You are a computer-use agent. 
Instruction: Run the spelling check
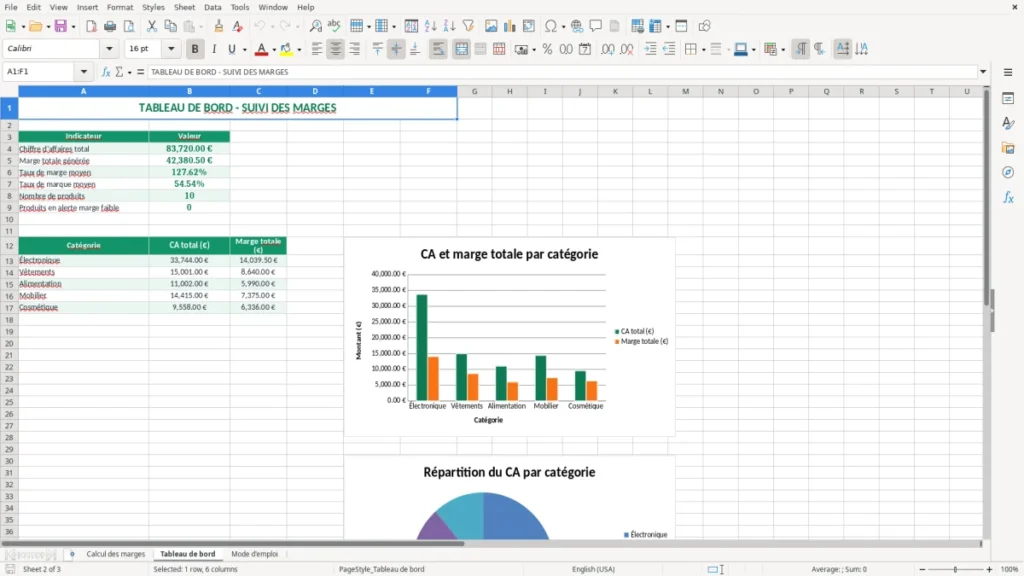pos(334,26)
